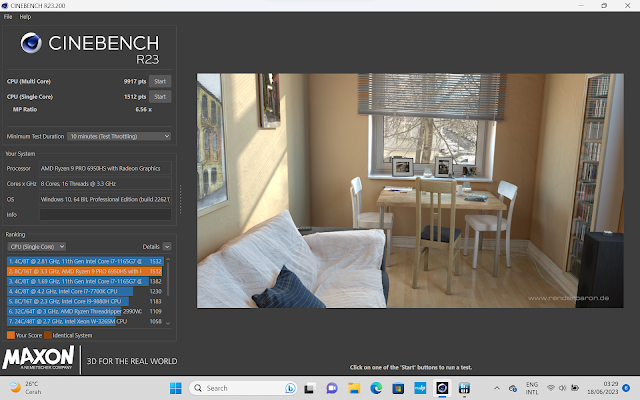Click the OneDrive cloud tray icon

click(x=513, y=388)
